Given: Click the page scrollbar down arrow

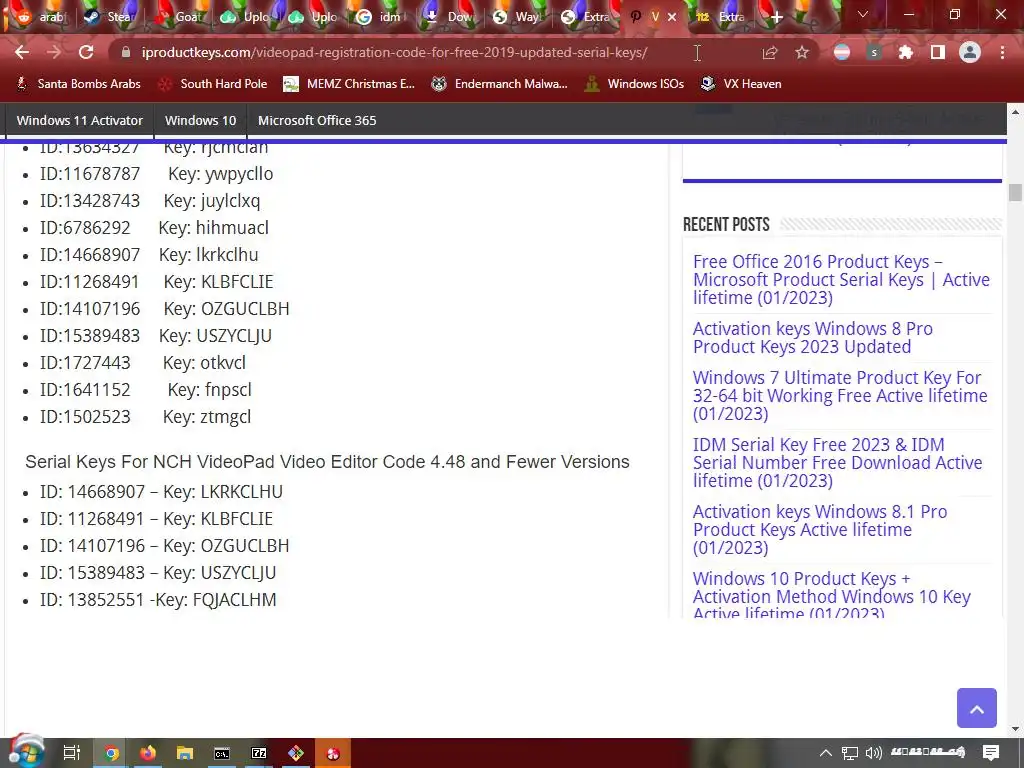Looking at the screenshot, I should pyautogui.click(x=1015, y=729).
